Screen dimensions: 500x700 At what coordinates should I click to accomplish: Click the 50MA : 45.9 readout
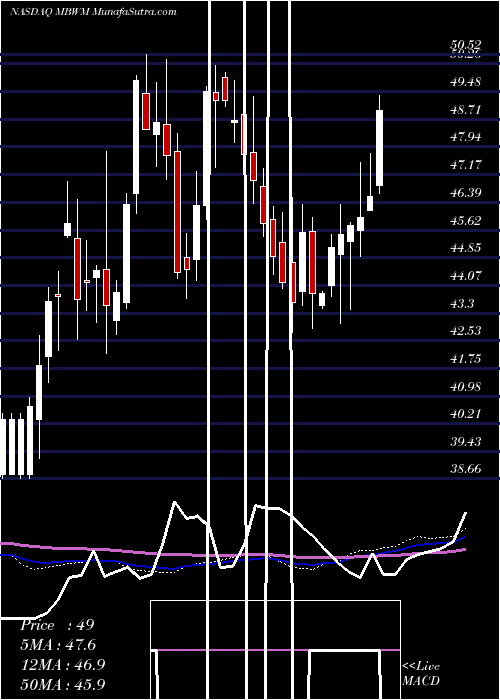pyautogui.click(x=62, y=684)
